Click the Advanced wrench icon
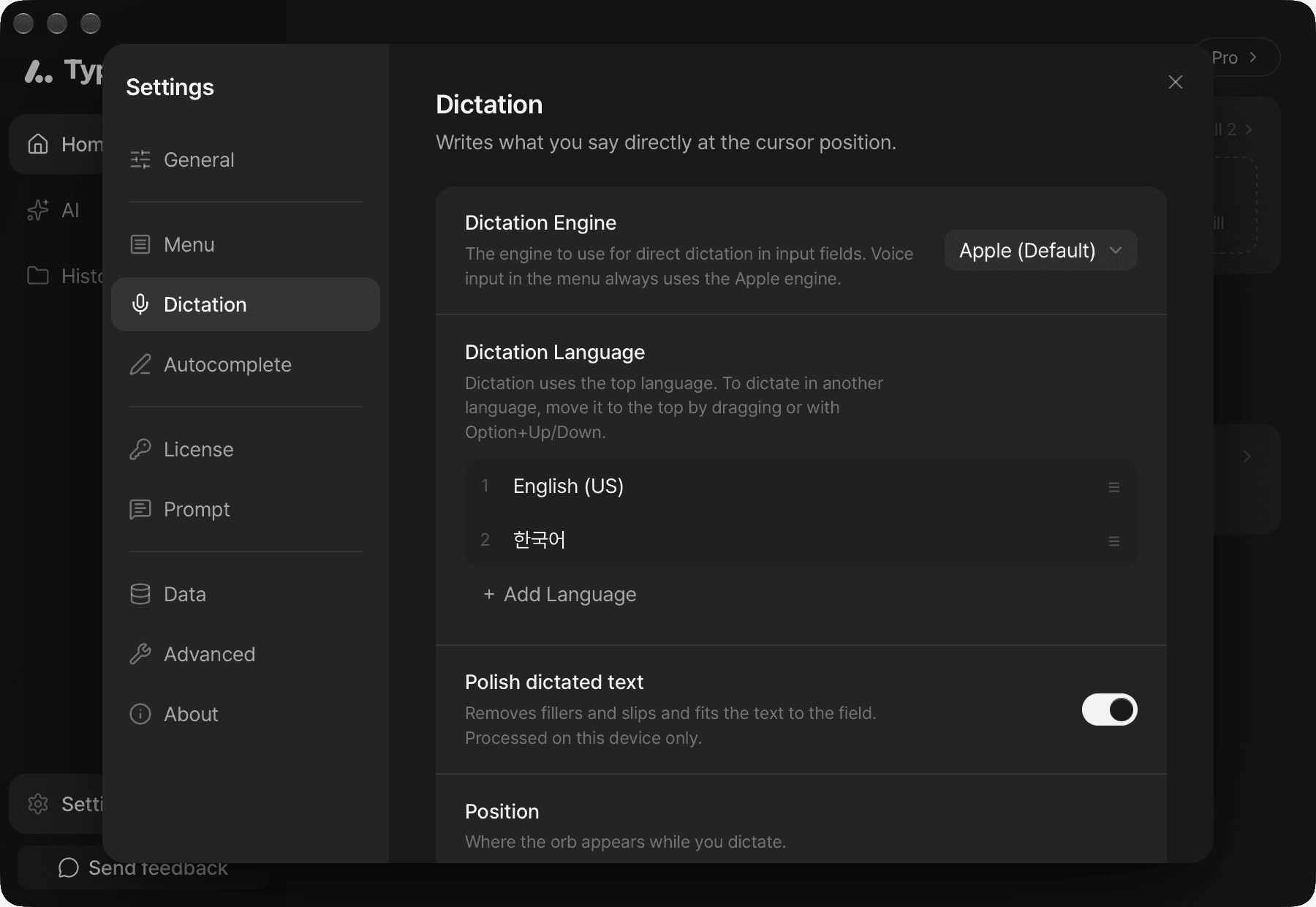Screen dimensions: 1316x907 click(140, 654)
